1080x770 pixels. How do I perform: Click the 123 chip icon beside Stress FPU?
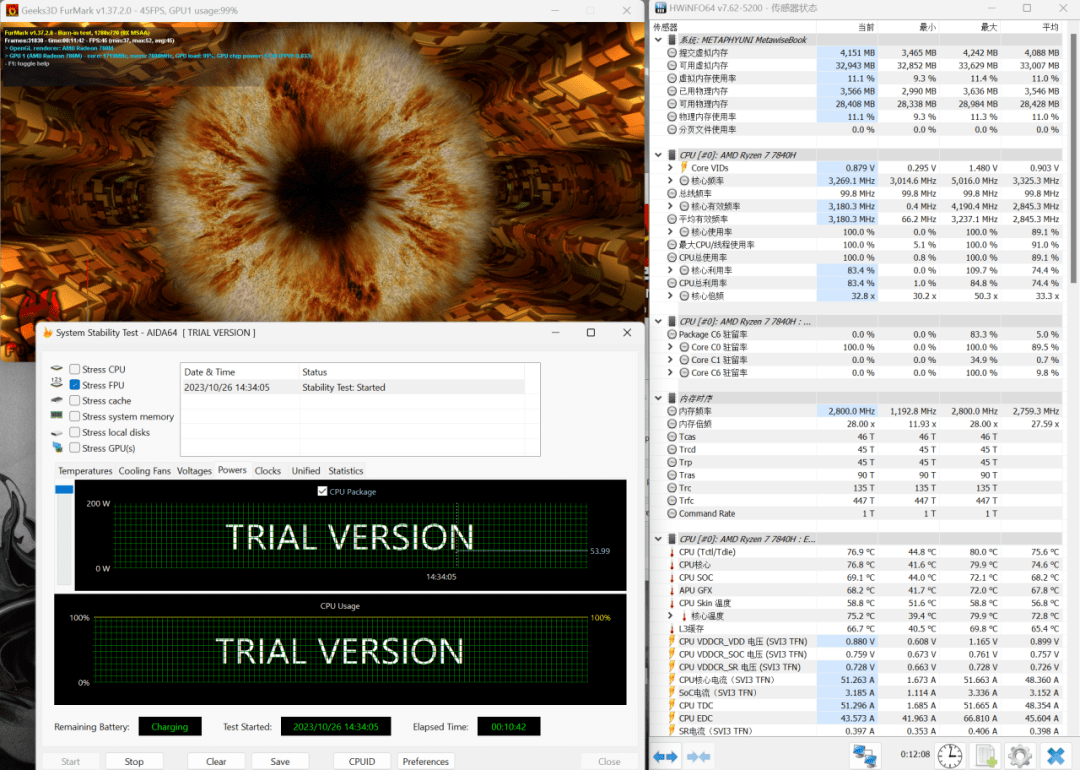coord(56,383)
